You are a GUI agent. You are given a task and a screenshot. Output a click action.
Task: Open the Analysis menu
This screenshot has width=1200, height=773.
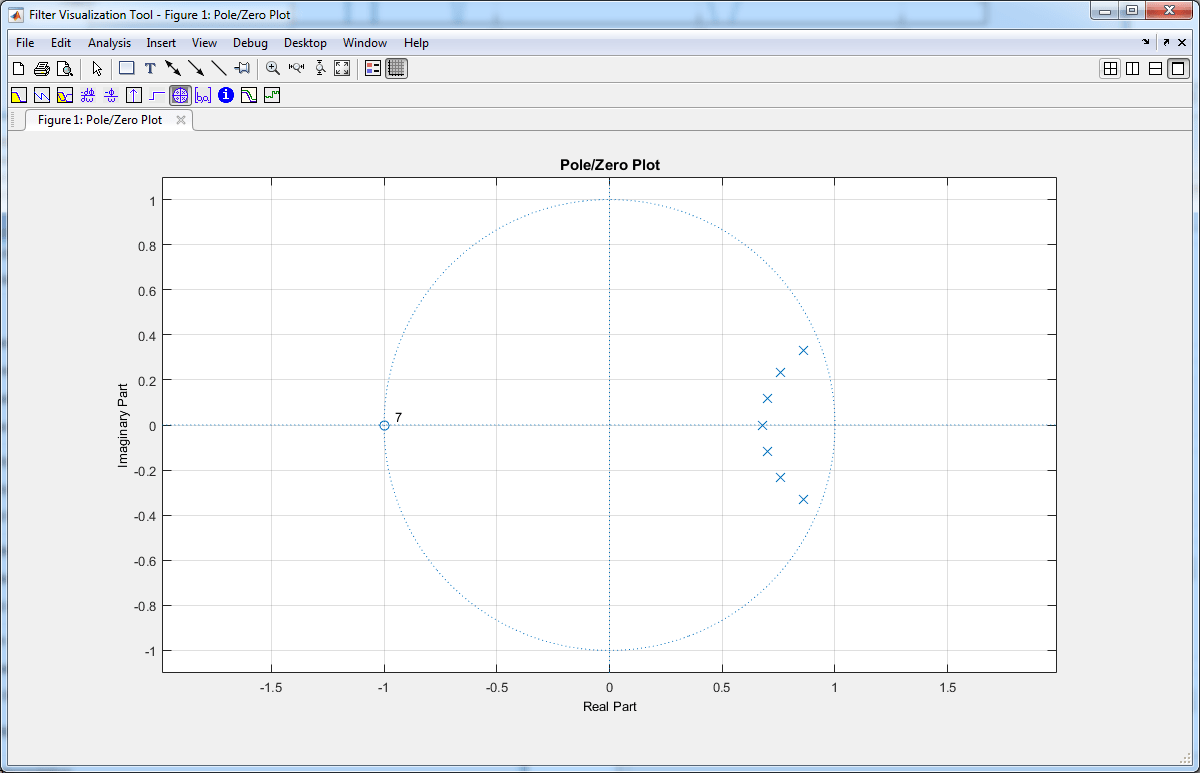(x=109, y=43)
